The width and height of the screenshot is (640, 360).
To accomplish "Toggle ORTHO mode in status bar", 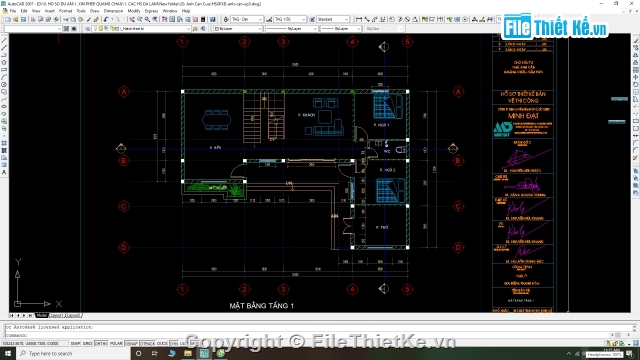I will (x=101, y=343).
